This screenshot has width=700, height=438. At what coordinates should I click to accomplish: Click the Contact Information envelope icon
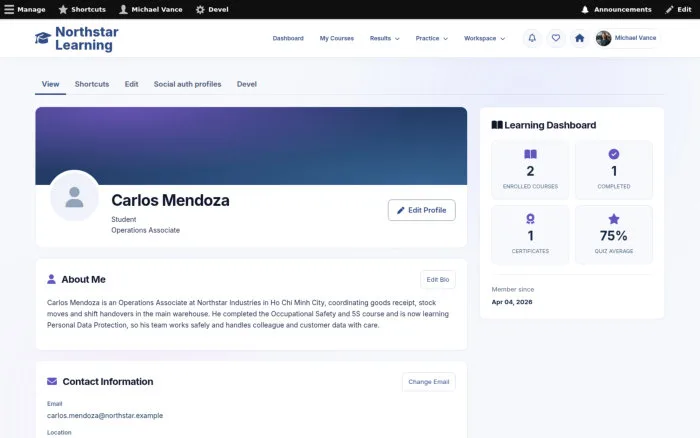[52, 381]
